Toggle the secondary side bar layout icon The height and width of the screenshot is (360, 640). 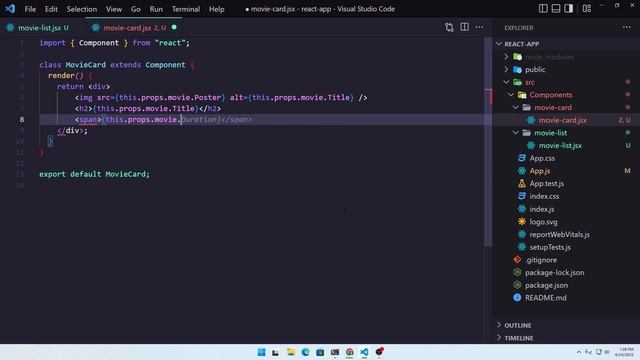coord(569,9)
